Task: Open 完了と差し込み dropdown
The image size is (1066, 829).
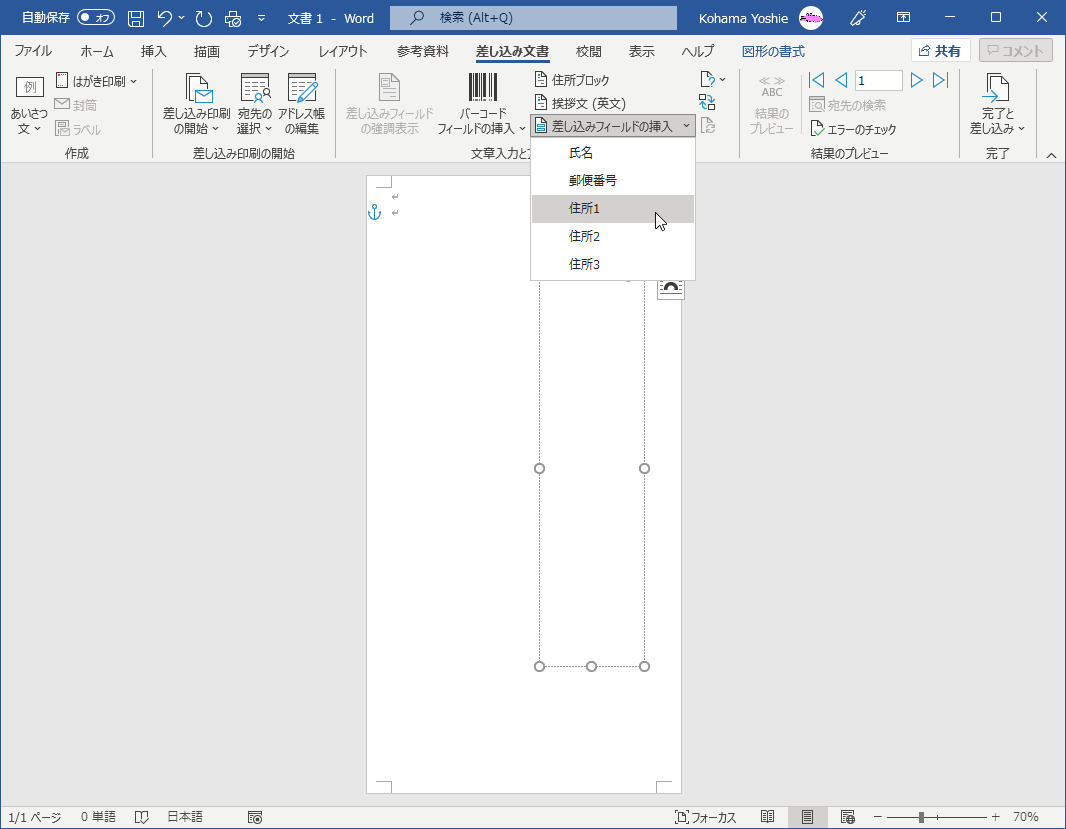Action: click(997, 104)
